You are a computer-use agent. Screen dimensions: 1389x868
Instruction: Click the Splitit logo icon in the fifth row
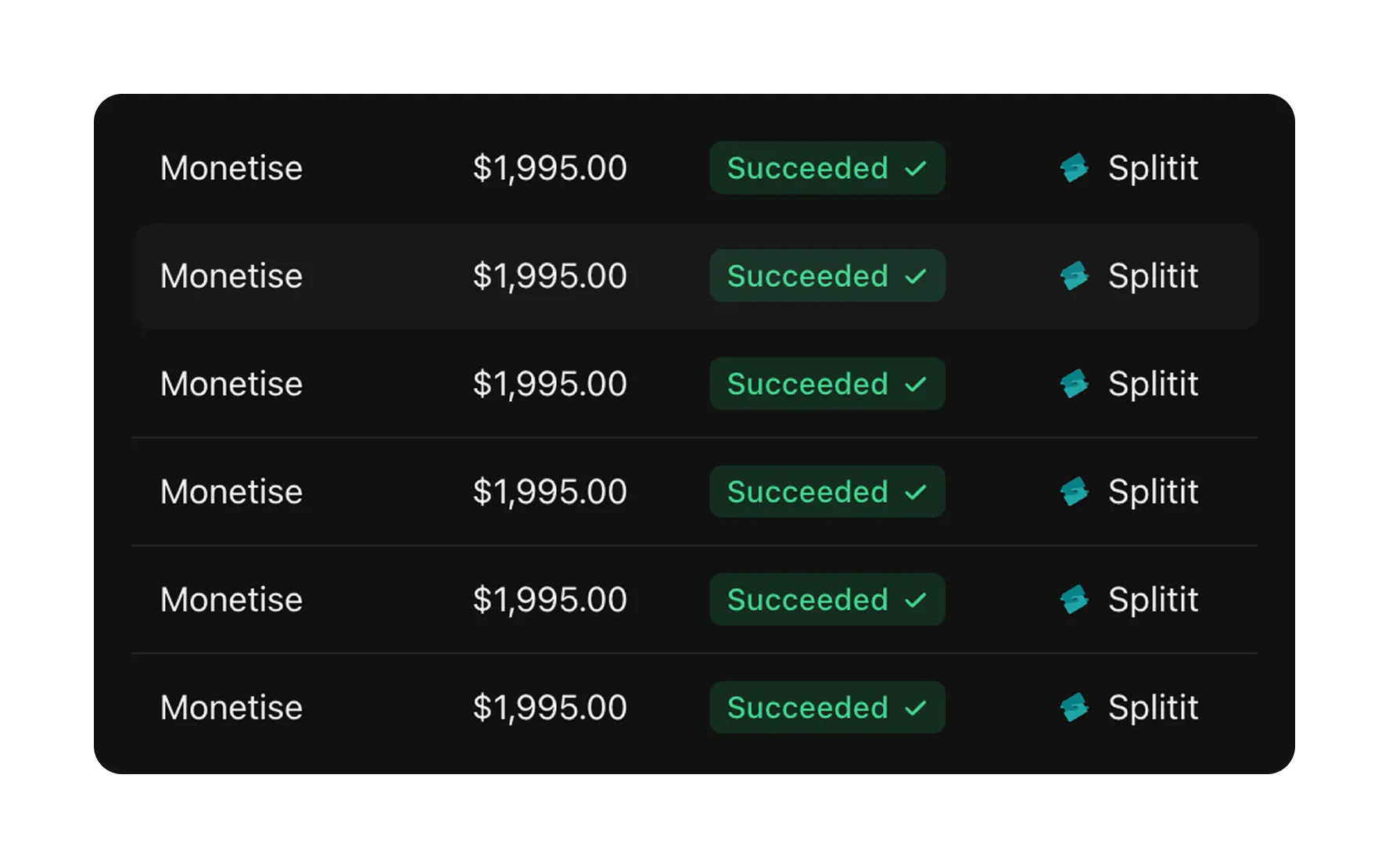click(1075, 600)
